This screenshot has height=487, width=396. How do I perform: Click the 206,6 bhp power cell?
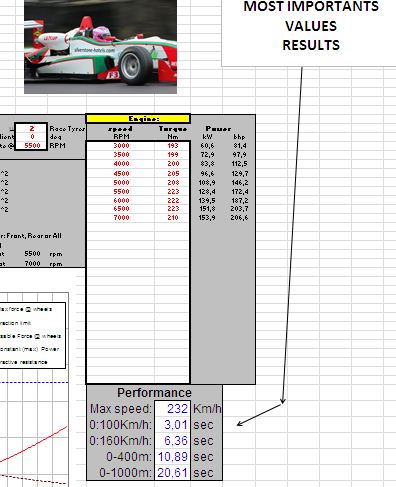[x=239, y=217]
